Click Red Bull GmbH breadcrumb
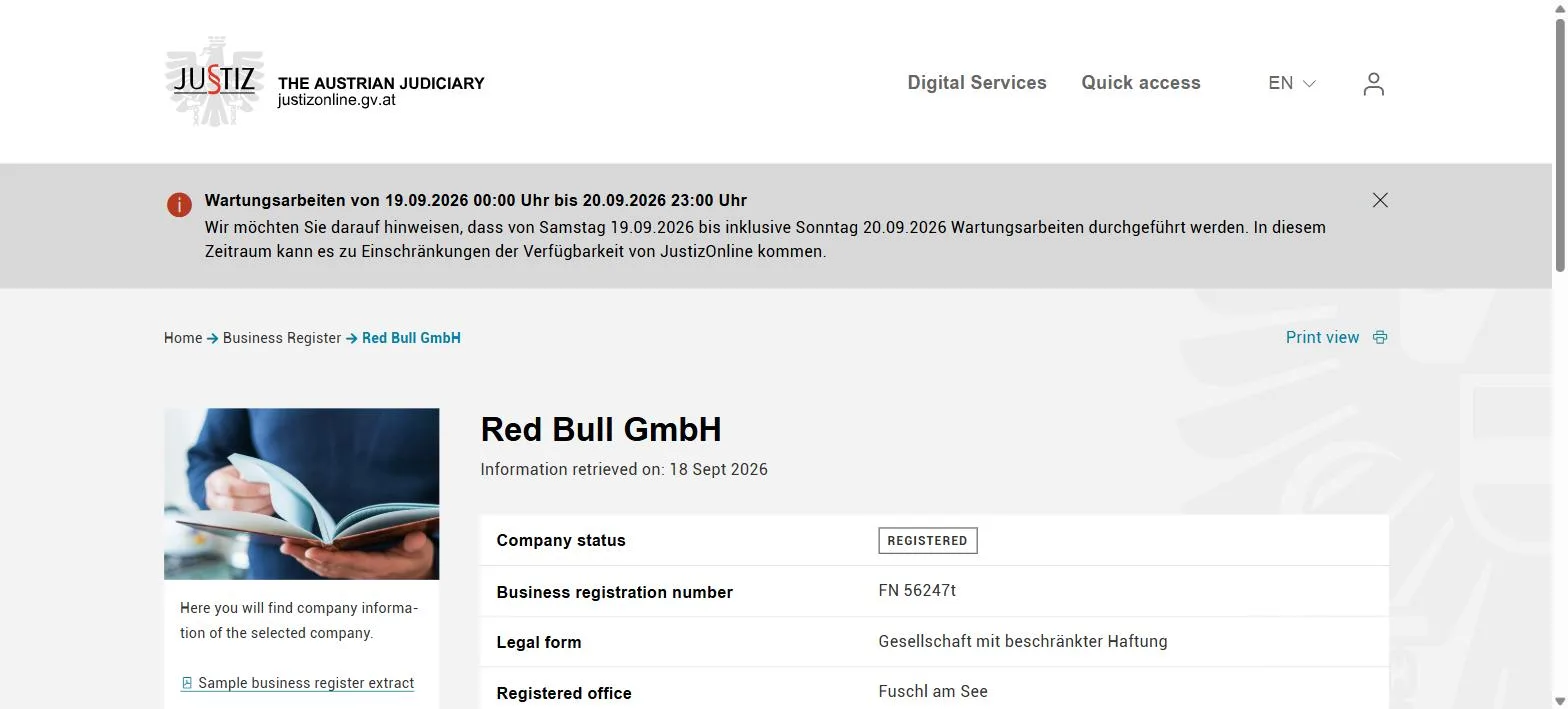 pyautogui.click(x=411, y=338)
